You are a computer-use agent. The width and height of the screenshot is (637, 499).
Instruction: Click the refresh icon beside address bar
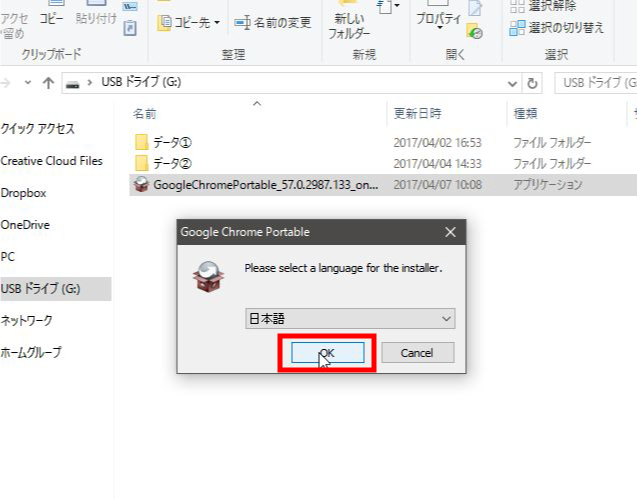[532, 83]
